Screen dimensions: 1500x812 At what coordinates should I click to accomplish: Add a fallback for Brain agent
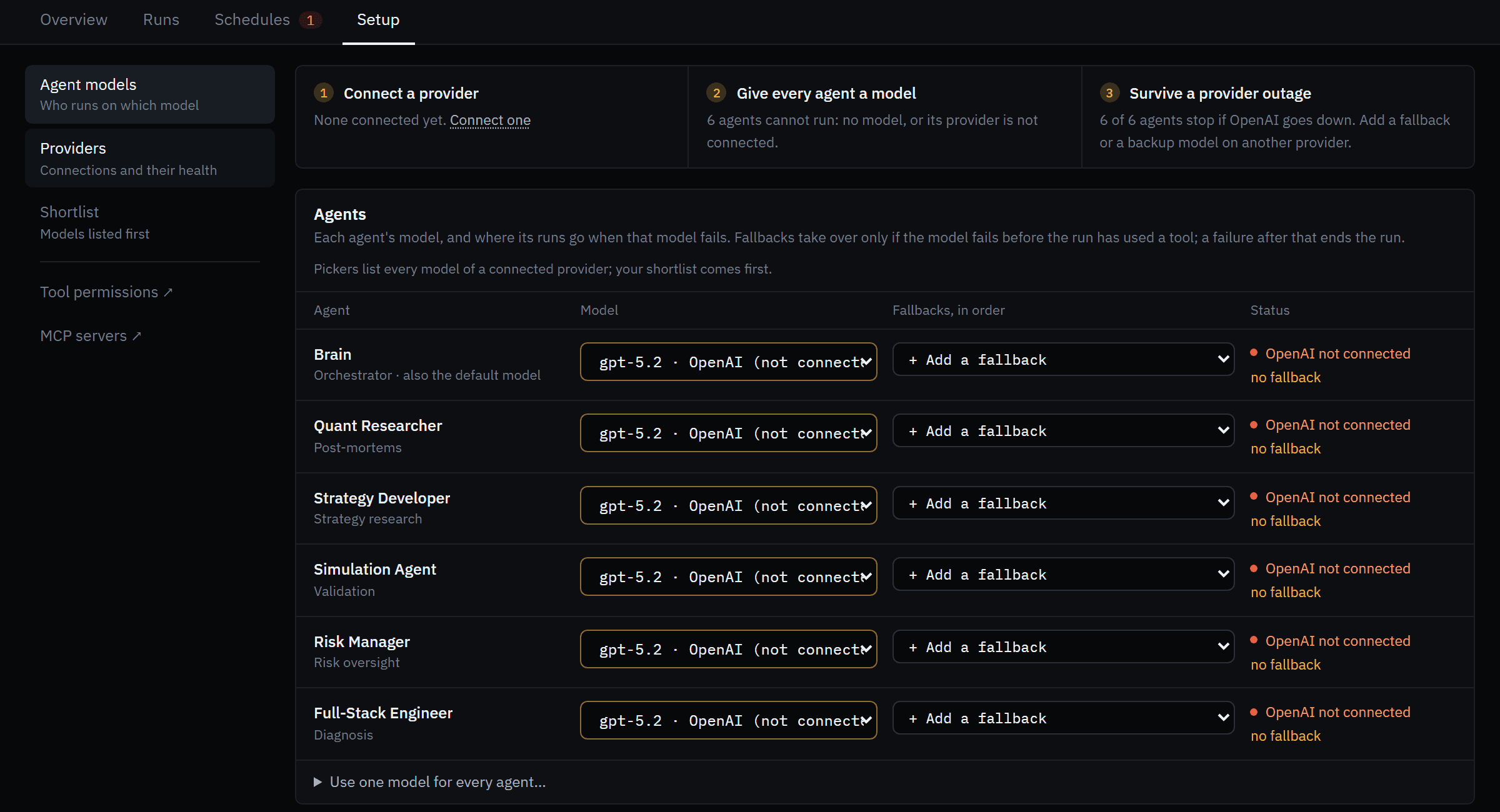(1063, 360)
